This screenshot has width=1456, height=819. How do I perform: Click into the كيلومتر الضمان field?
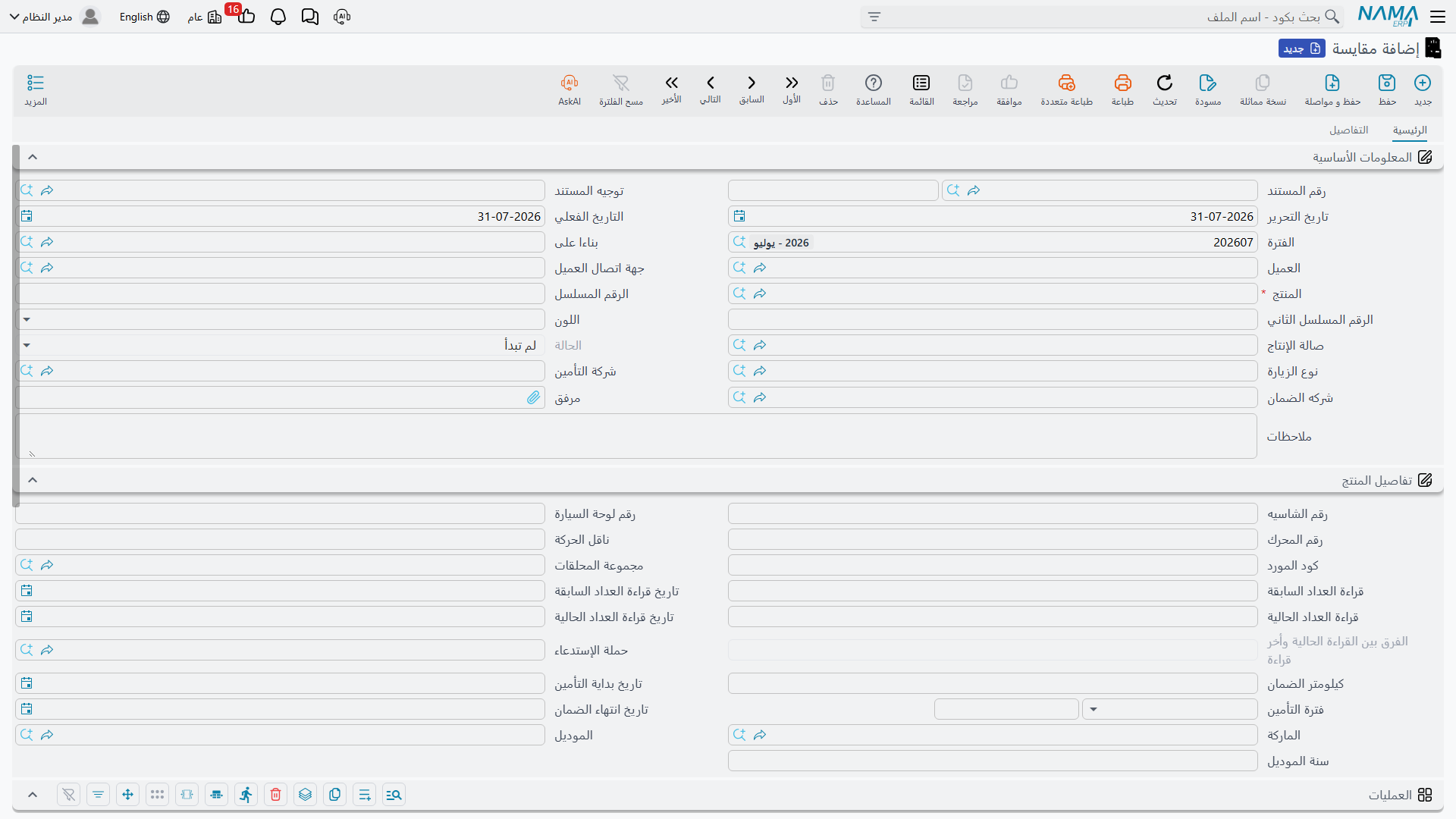click(993, 684)
